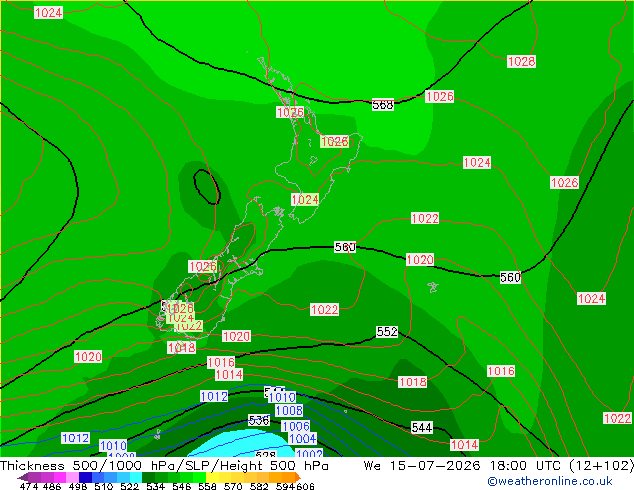Select the 1026 label far east of the map
634x490 pixels.
[564, 182]
